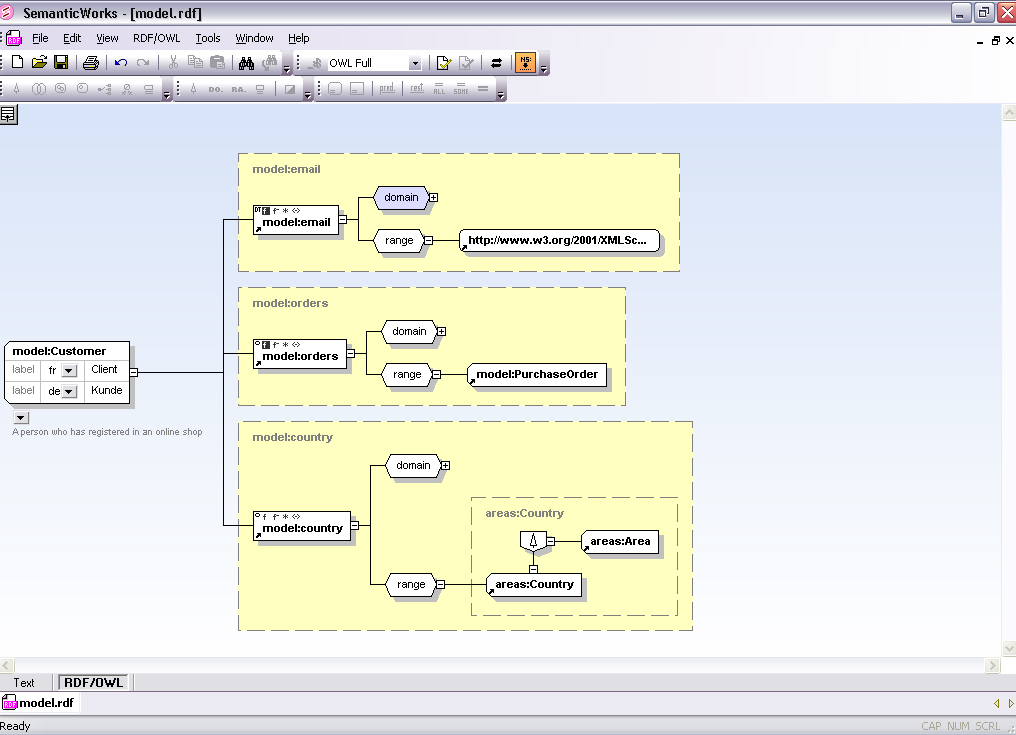Open Find with the binoculars icon
Image resolution: width=1016 pixels, height=735 pixels.
(246, 63)
